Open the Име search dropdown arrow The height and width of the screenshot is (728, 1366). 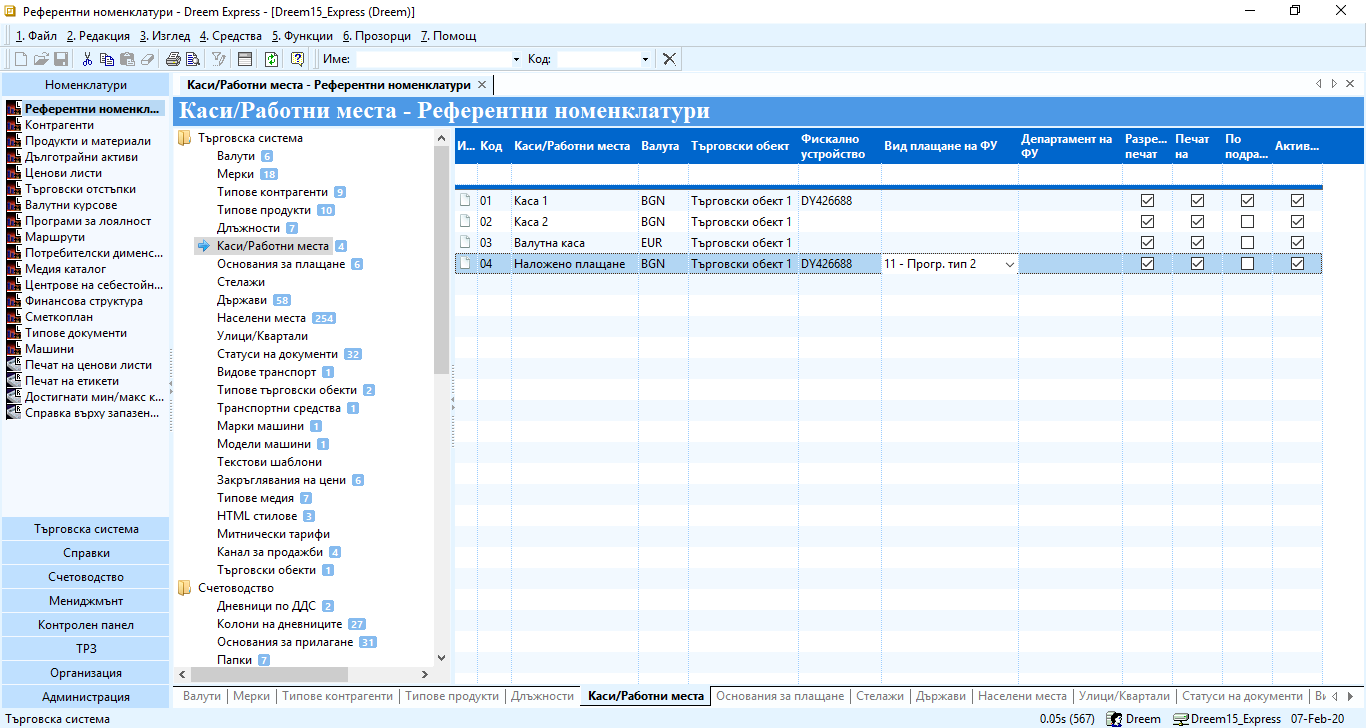pos(516,60)
